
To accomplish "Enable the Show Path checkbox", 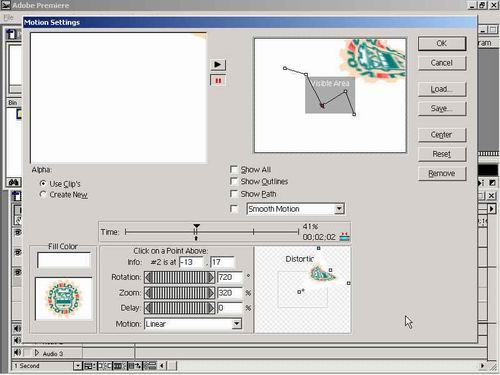I will (234, 194).
